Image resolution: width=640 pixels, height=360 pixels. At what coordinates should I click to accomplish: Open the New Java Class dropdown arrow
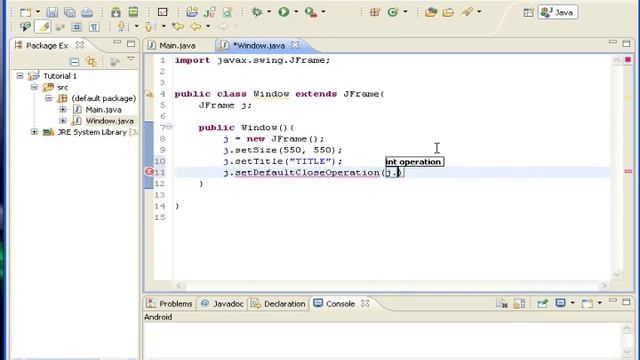[x=405, y=12]
